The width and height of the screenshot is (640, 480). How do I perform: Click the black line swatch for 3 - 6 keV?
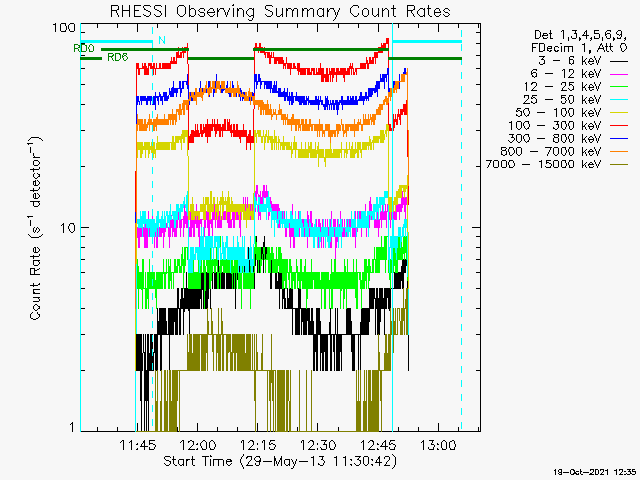click(x=619, y=61)
